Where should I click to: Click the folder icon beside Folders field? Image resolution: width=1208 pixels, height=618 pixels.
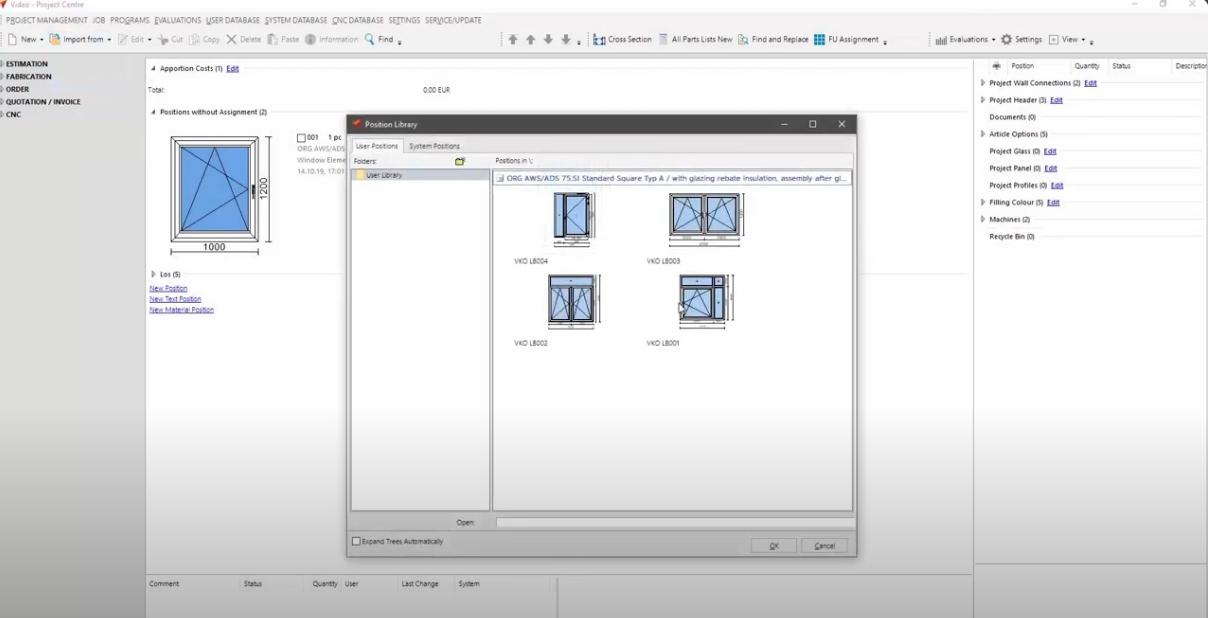[460, 160]
